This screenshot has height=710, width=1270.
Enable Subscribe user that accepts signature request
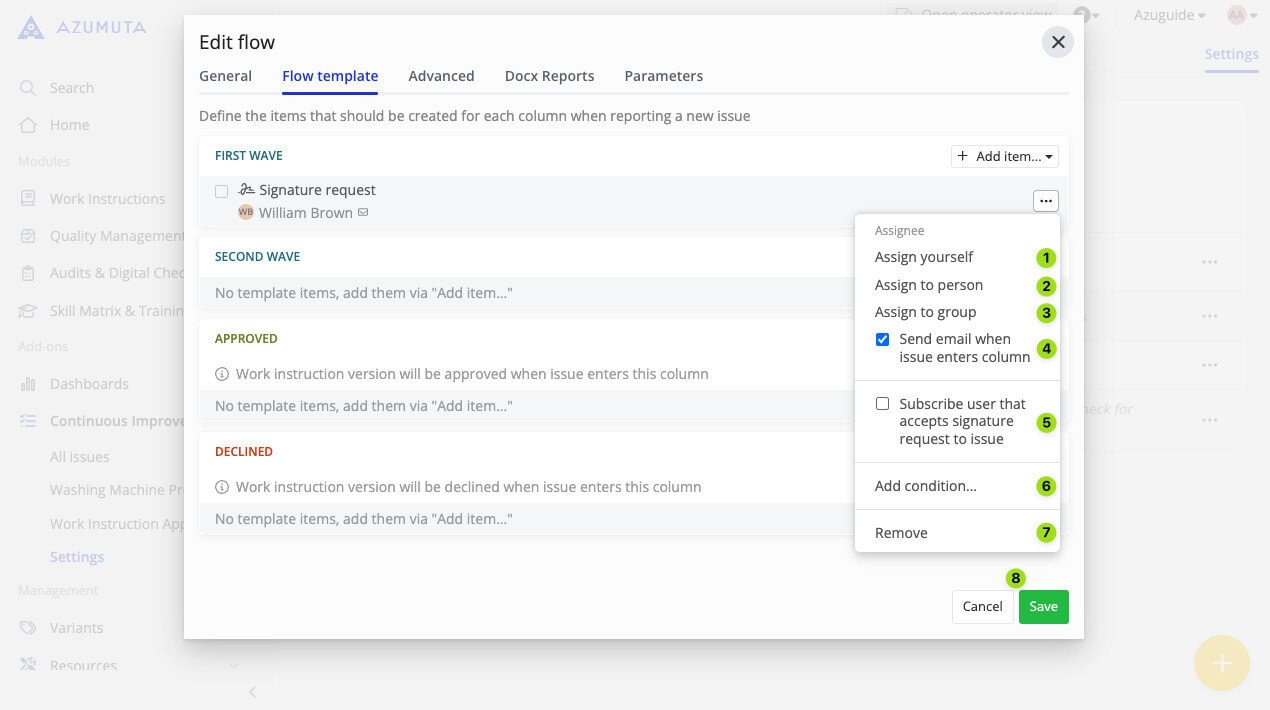click(x=882, y=404)
